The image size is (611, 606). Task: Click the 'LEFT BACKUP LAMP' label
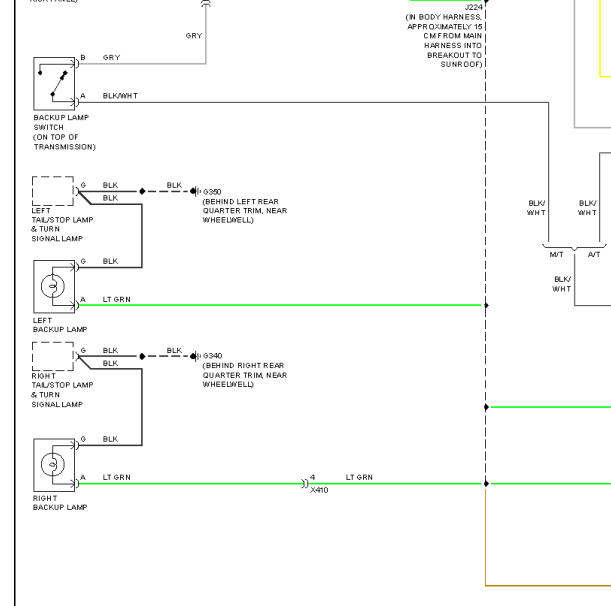[x=60, y=325]
